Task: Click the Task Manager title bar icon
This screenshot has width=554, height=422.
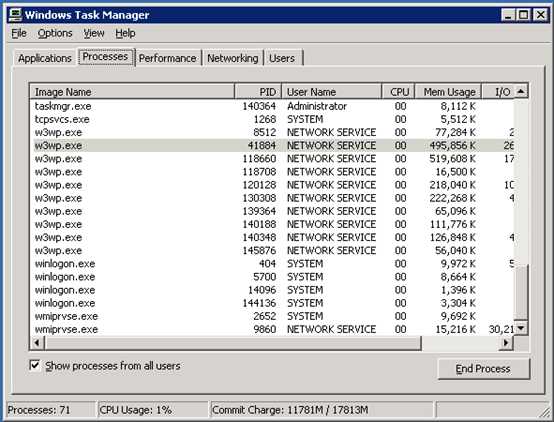Action: pyautogui.click(x=15, y=15)
